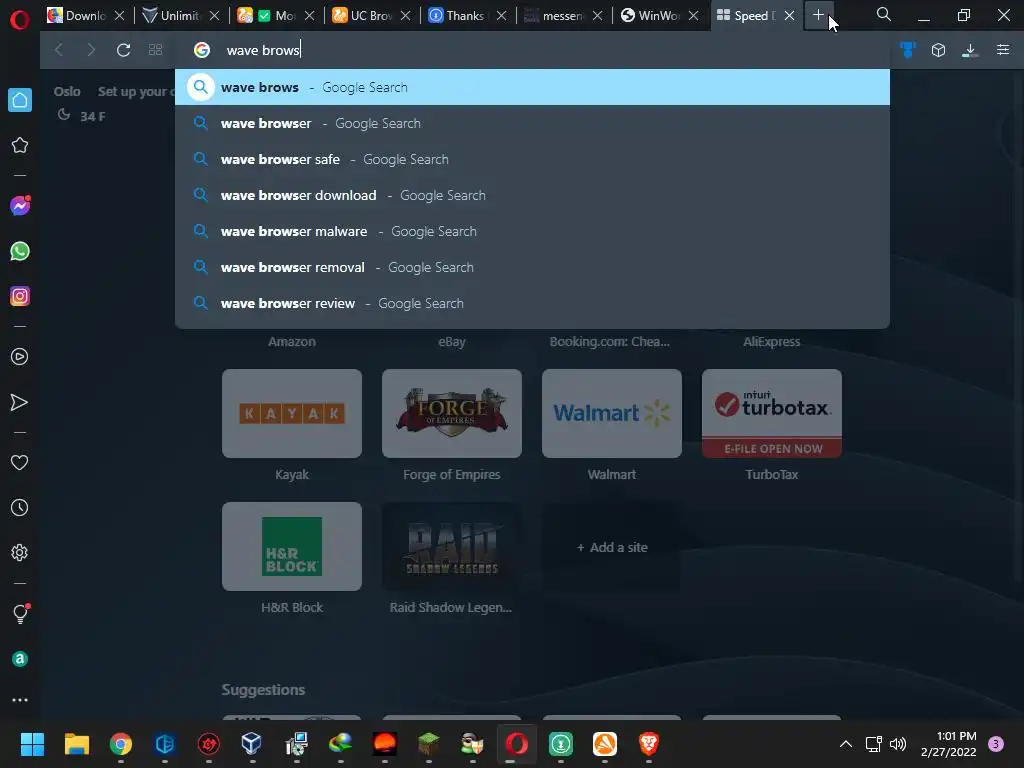Select 'wave browser review' suggestion

[532, 302]
